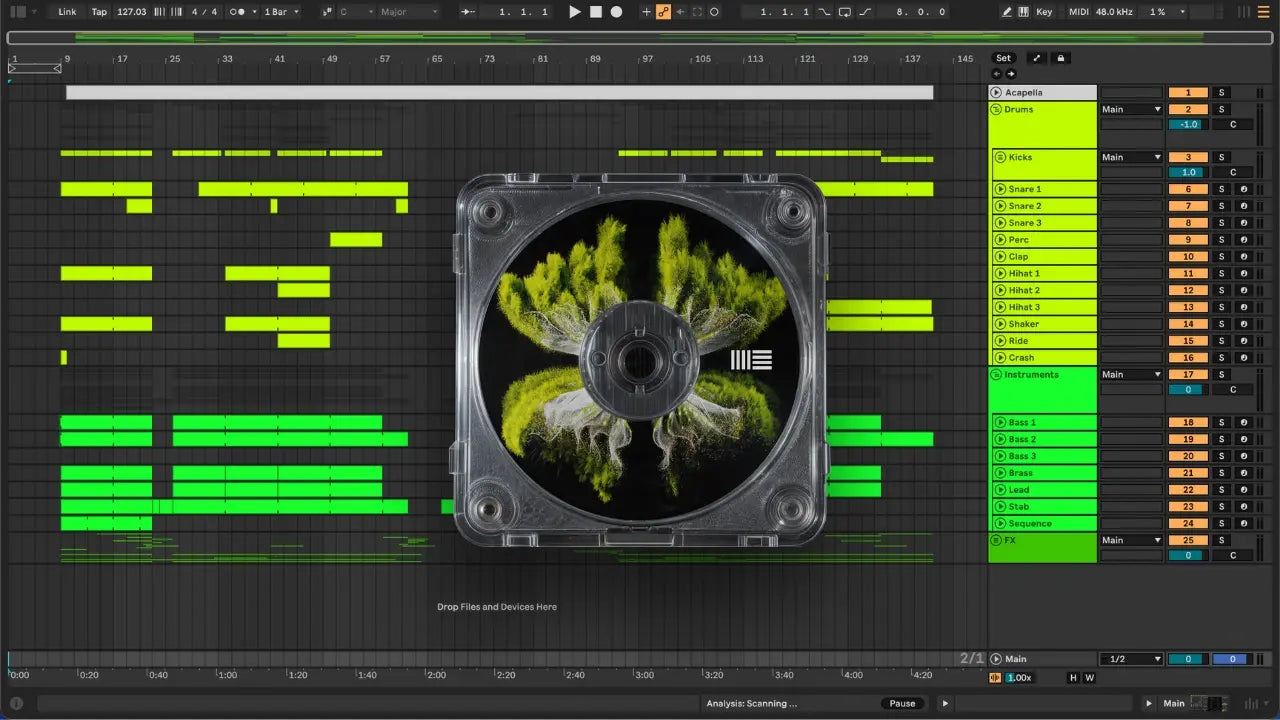Click the 127.03 tempo field
The image size is (1280, 720).
(x=131, y=12)
